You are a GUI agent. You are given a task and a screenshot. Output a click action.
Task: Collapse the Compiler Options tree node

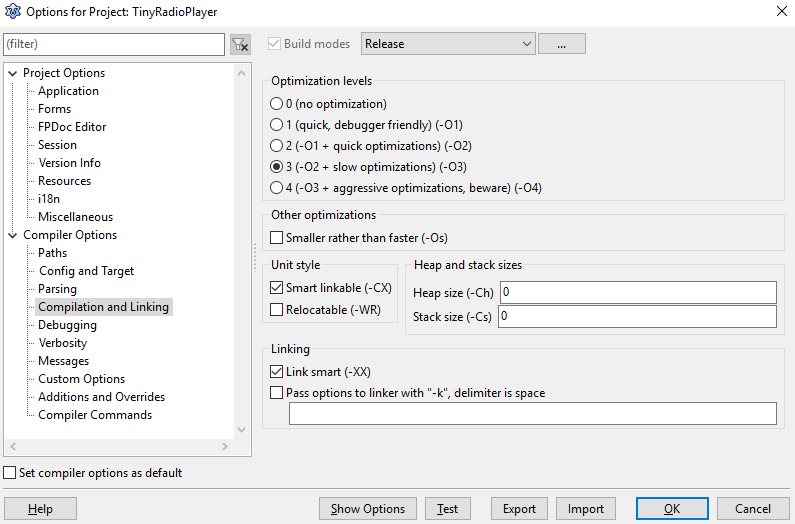coord(13,235)
